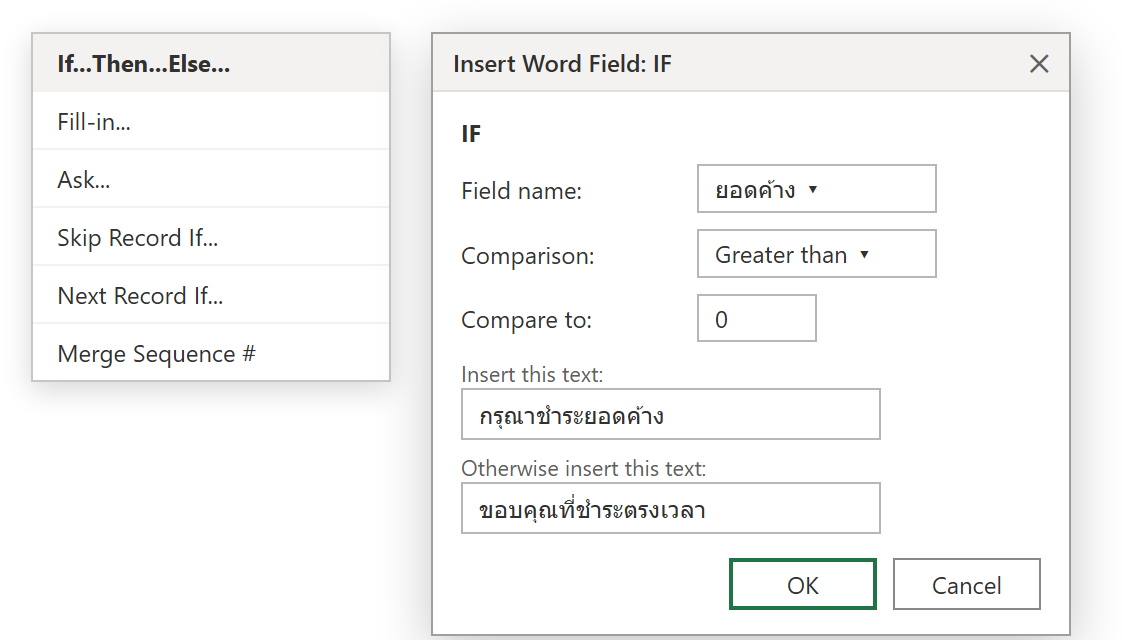Click the Insert Word Field: IF title
Viewport: 1122px width, 640px height.
[x=562, y=64]
